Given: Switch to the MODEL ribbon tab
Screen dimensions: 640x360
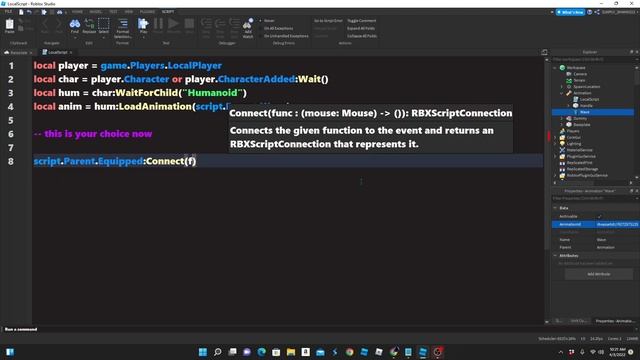Looking at the screenshot, I should click(96, 12).
